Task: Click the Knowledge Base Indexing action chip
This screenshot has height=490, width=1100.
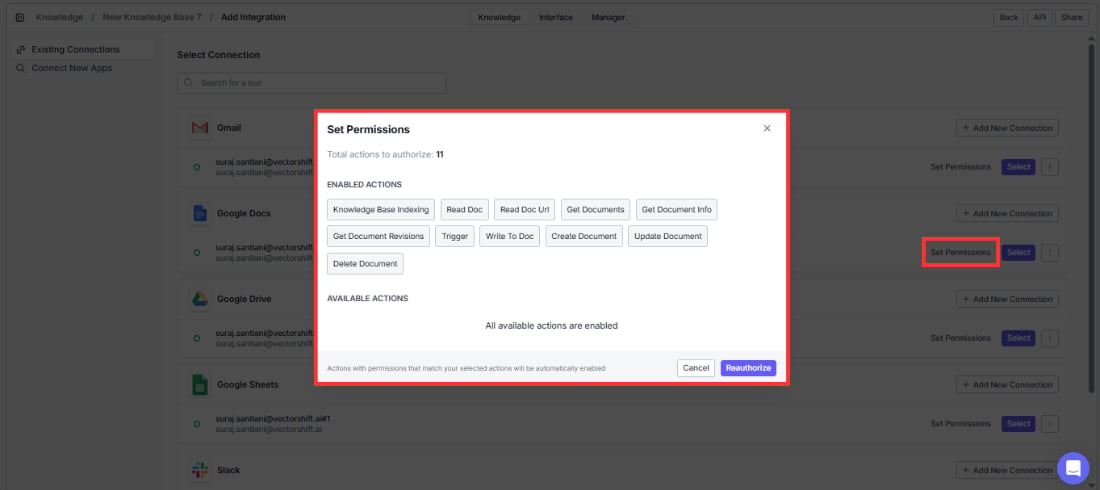Action: click(381, 210)
